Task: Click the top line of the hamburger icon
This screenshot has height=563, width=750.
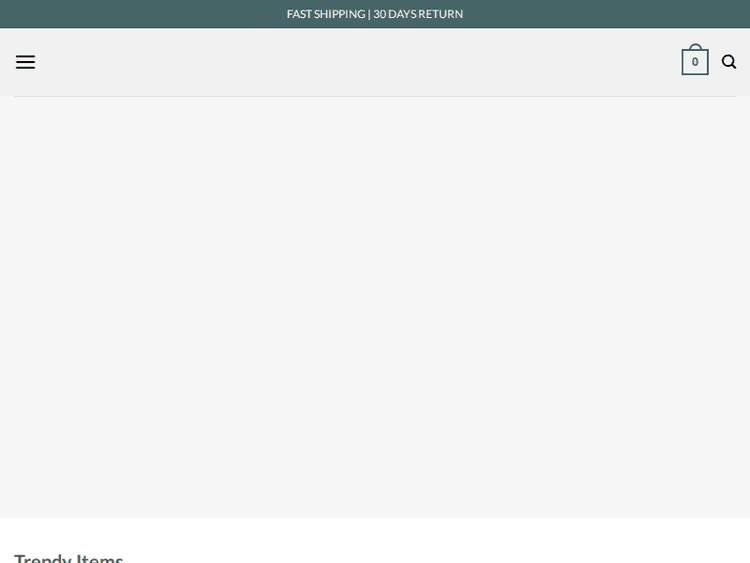Action: pyautogui.click(x=25, y=56)
